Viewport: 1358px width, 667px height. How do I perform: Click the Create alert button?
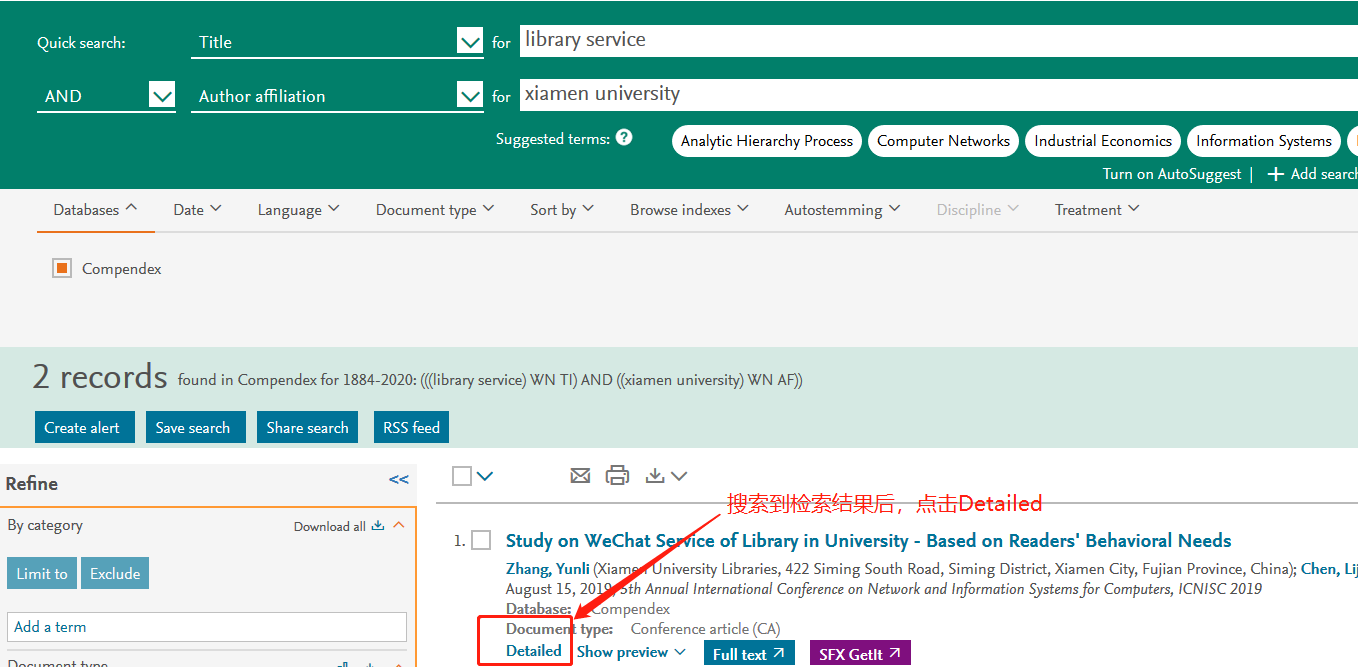(82, 427)
